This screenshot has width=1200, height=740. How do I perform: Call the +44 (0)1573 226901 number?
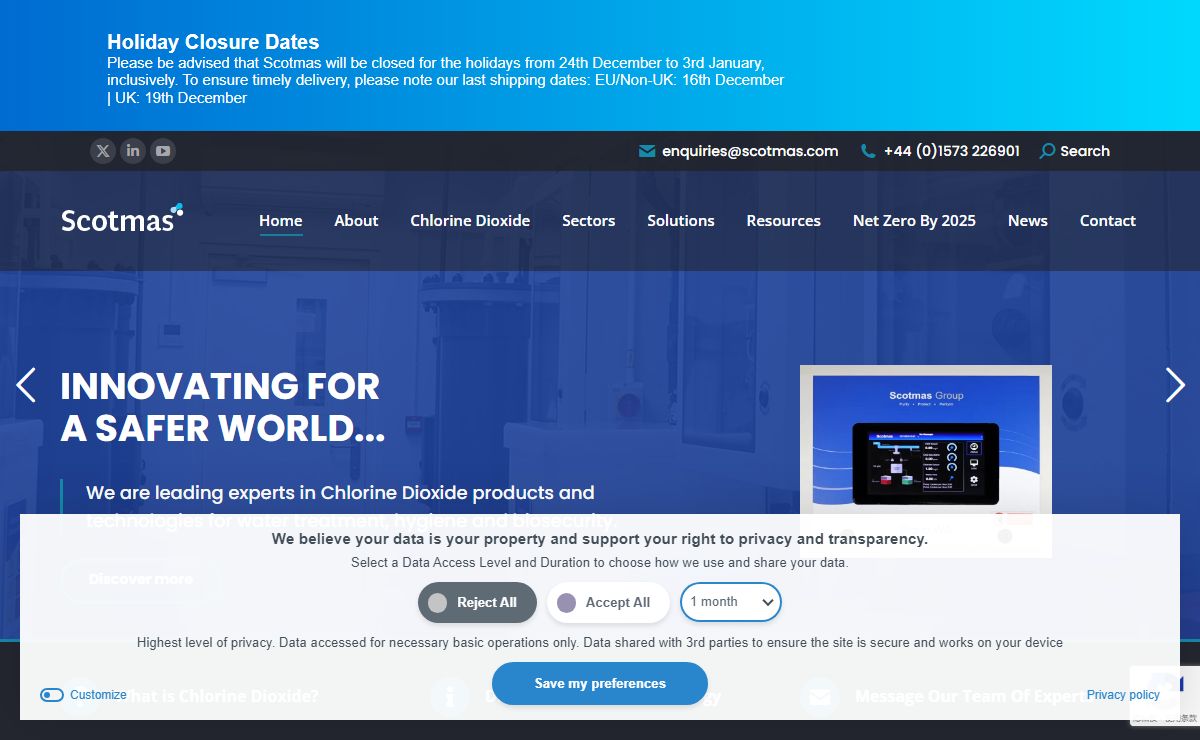pos(952,151)
